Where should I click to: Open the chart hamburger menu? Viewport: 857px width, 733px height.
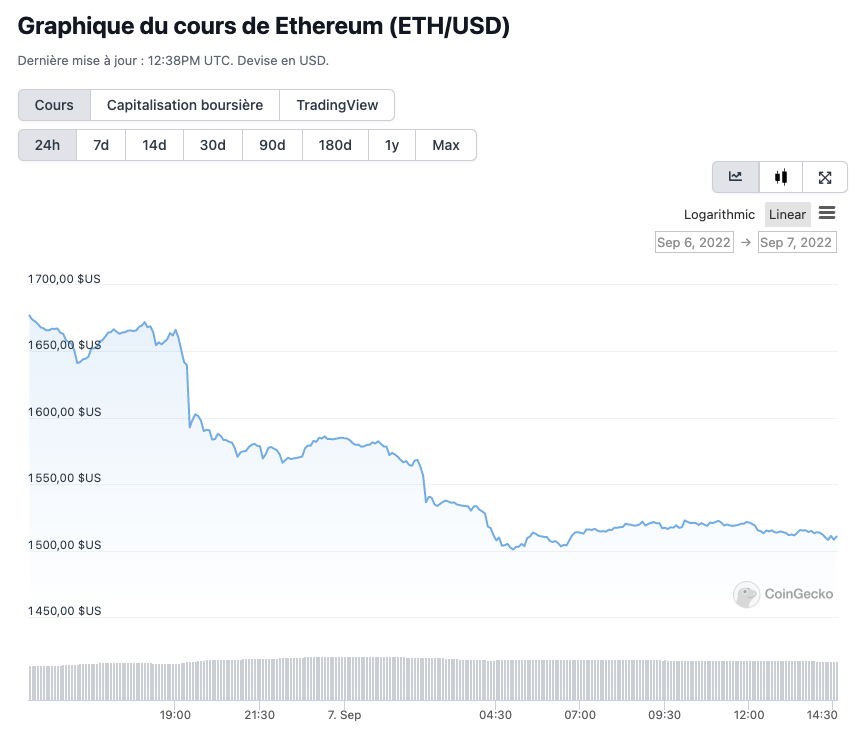point(827,213)
